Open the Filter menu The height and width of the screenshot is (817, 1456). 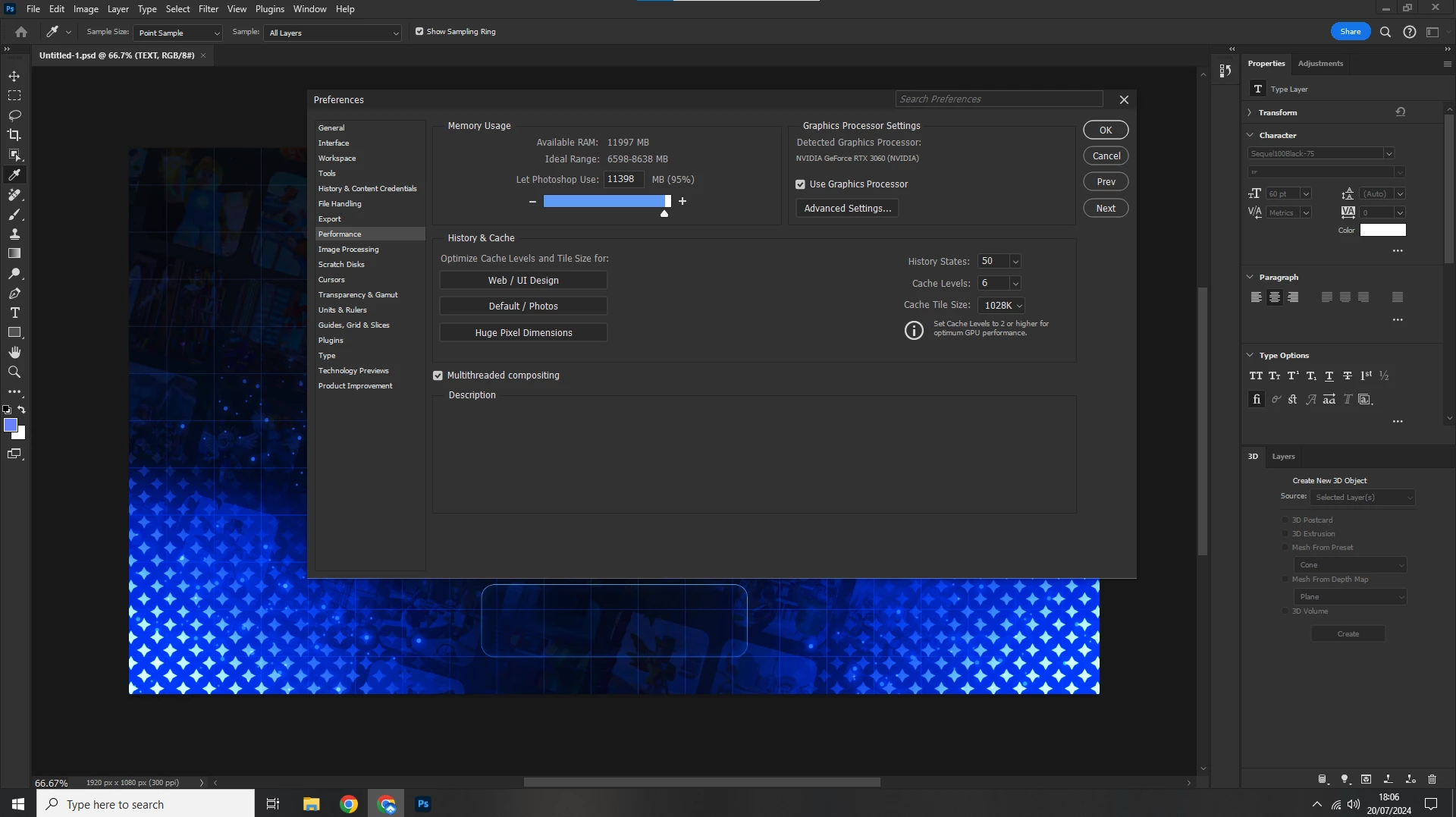[209, 9]
